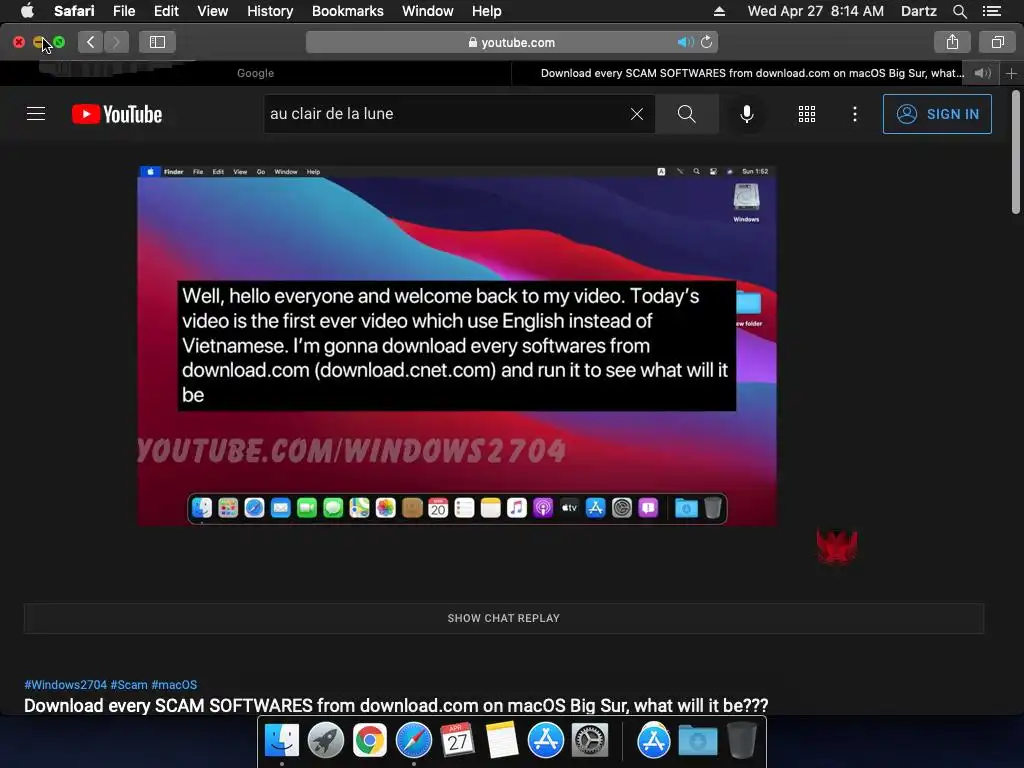The height and width of the screenshot is (768, 1024).
Task: Open System Preferences from the Dock
Action: tap(590, 741)
